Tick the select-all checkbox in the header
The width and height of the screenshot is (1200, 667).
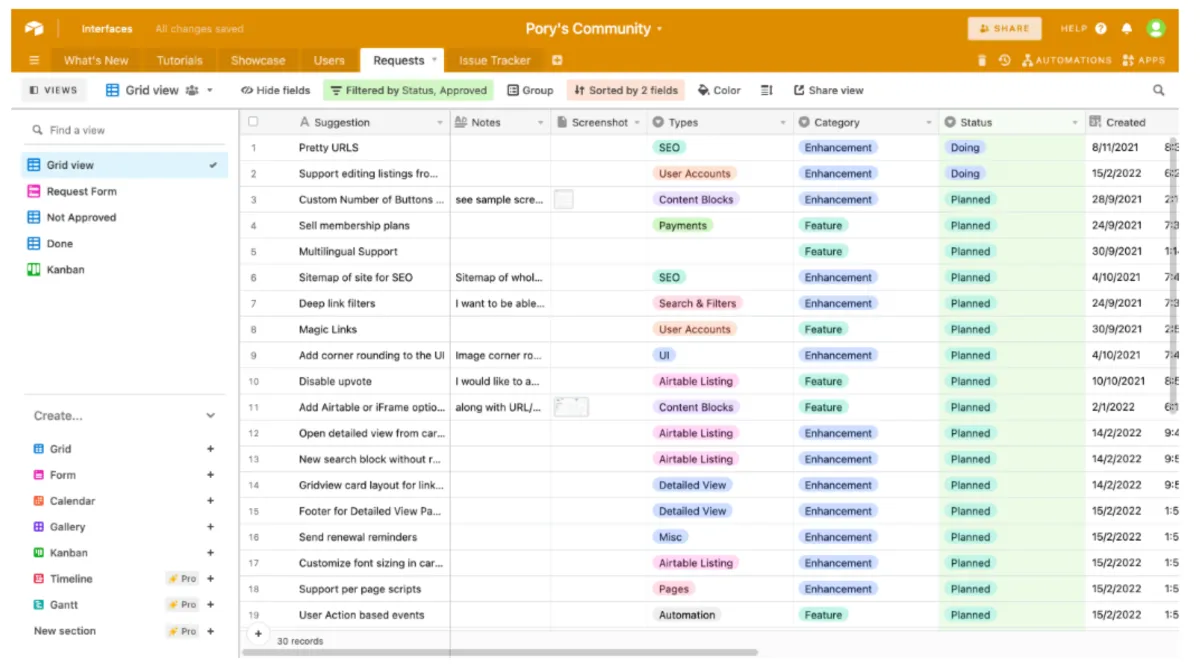[253, 122]
